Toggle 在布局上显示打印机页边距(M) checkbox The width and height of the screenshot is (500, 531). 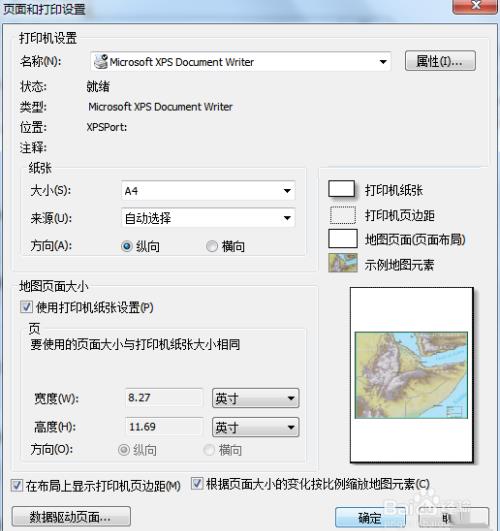pyautogui.click(x=17, y=485)
